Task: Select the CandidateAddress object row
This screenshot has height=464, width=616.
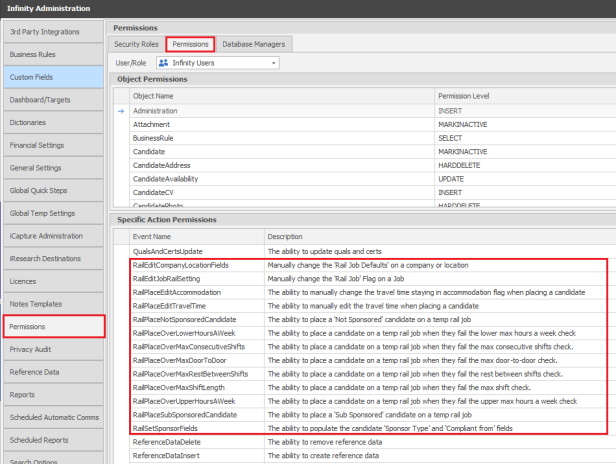Action: [x=365, y=165]
